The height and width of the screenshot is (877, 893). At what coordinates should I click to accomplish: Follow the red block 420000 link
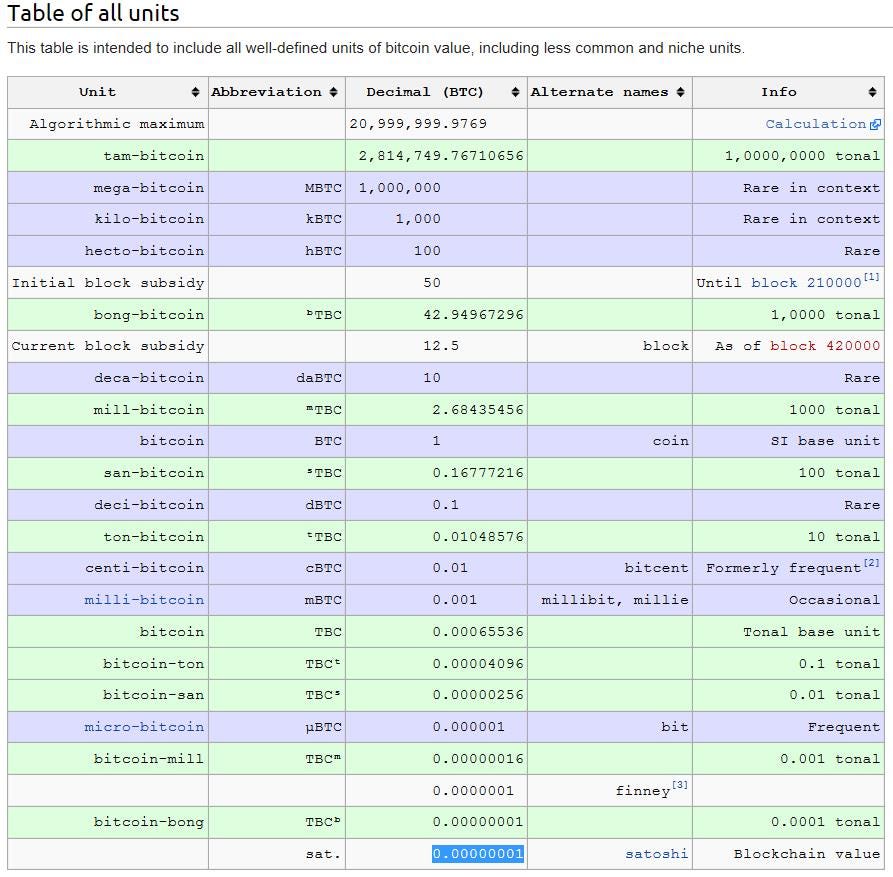point(825,346)
